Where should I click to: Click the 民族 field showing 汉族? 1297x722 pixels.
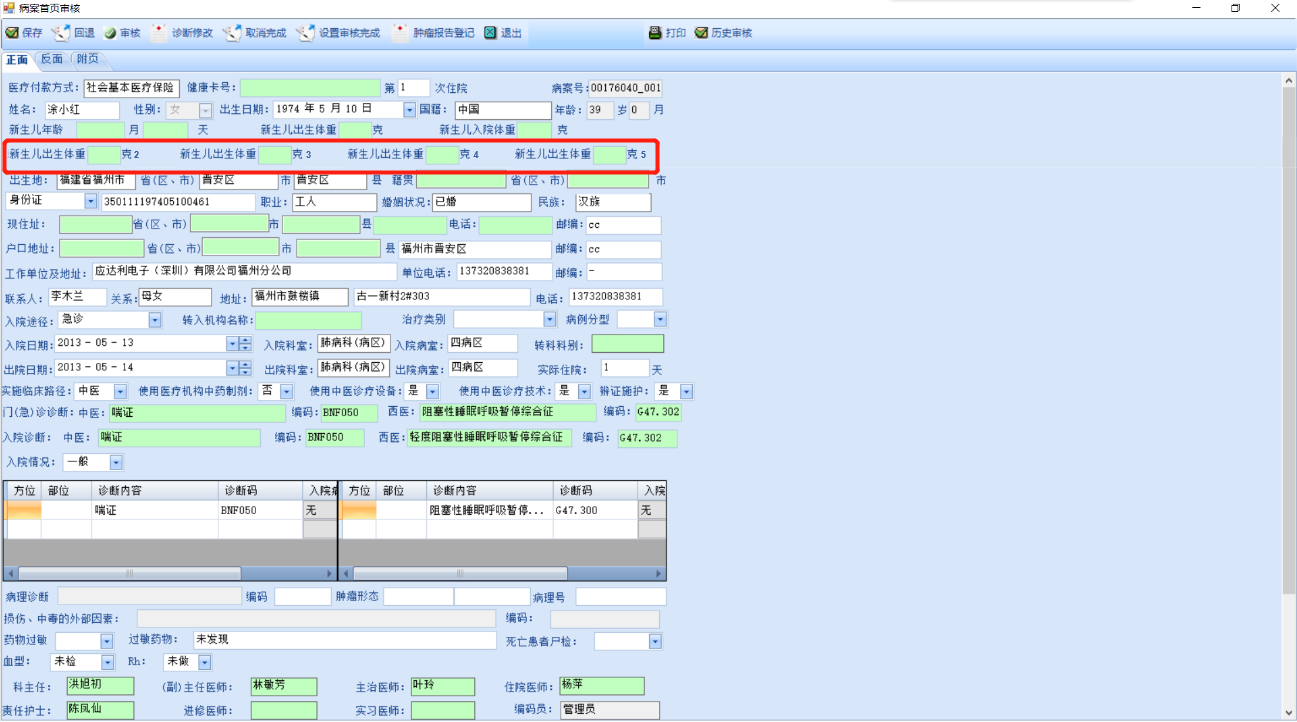point(613,202)
